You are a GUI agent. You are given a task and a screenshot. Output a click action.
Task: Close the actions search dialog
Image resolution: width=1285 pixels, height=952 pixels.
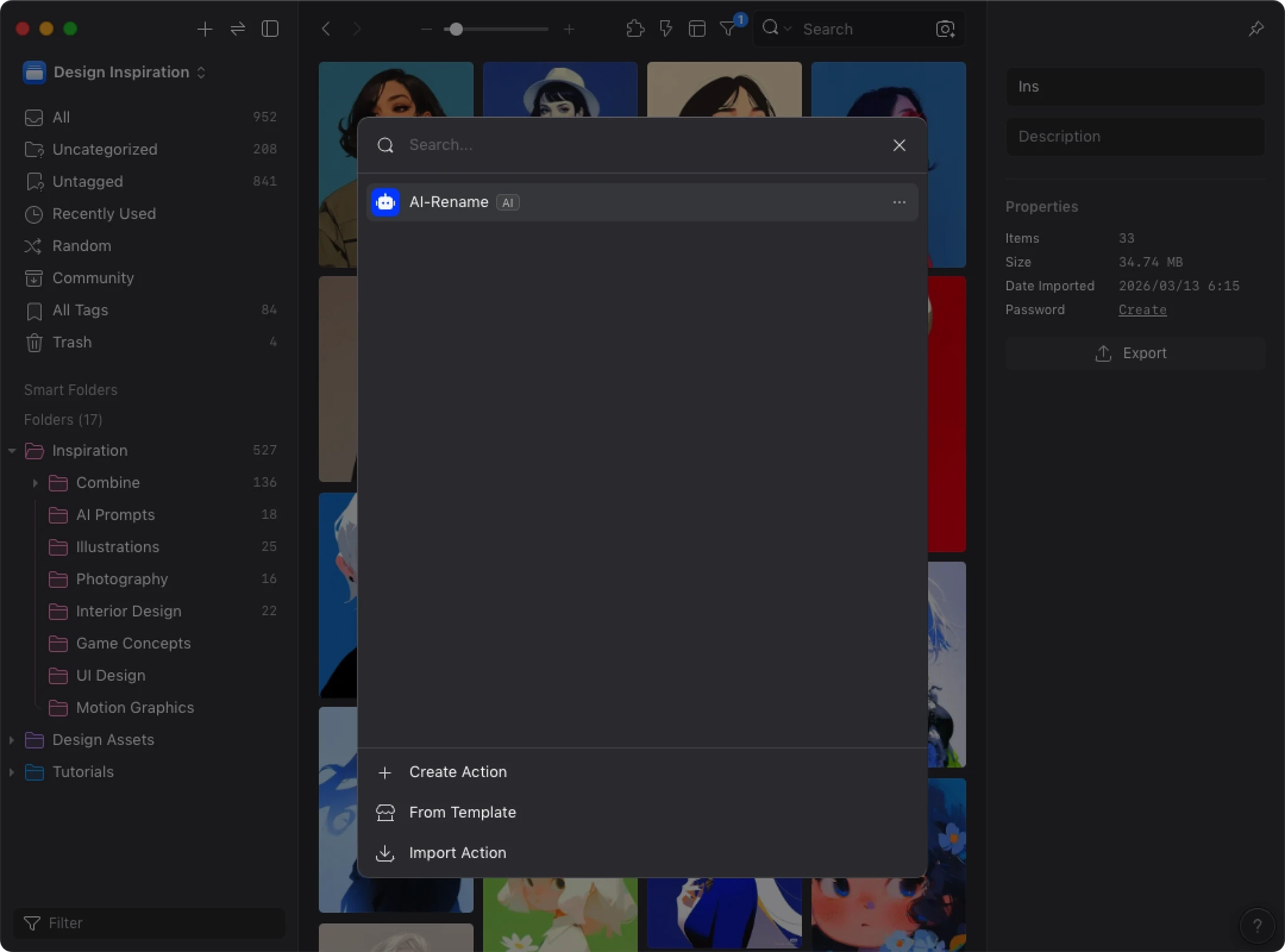[898, 145]
